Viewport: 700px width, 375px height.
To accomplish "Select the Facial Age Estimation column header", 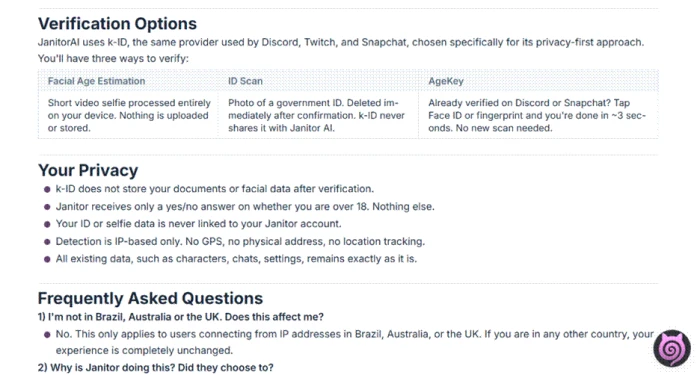I will coord(96,81).
